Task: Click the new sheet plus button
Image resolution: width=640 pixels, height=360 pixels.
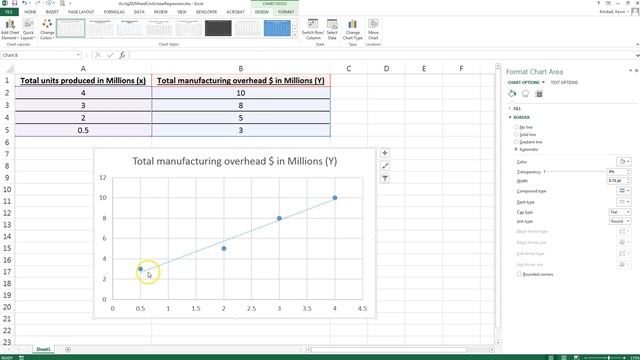Action: tap(68, 349)
